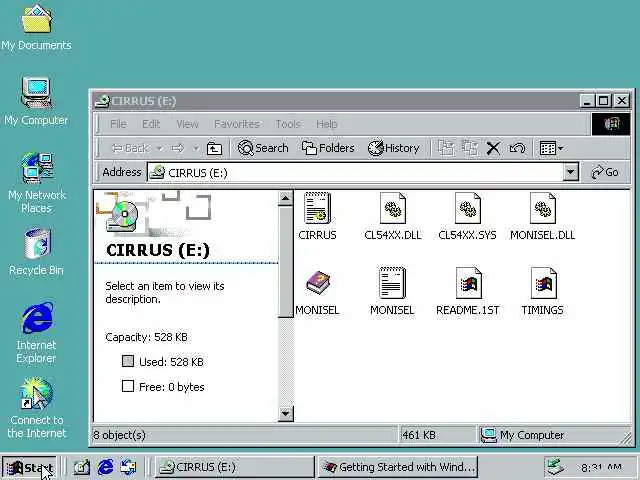Click the Back toolbar button

130,148
